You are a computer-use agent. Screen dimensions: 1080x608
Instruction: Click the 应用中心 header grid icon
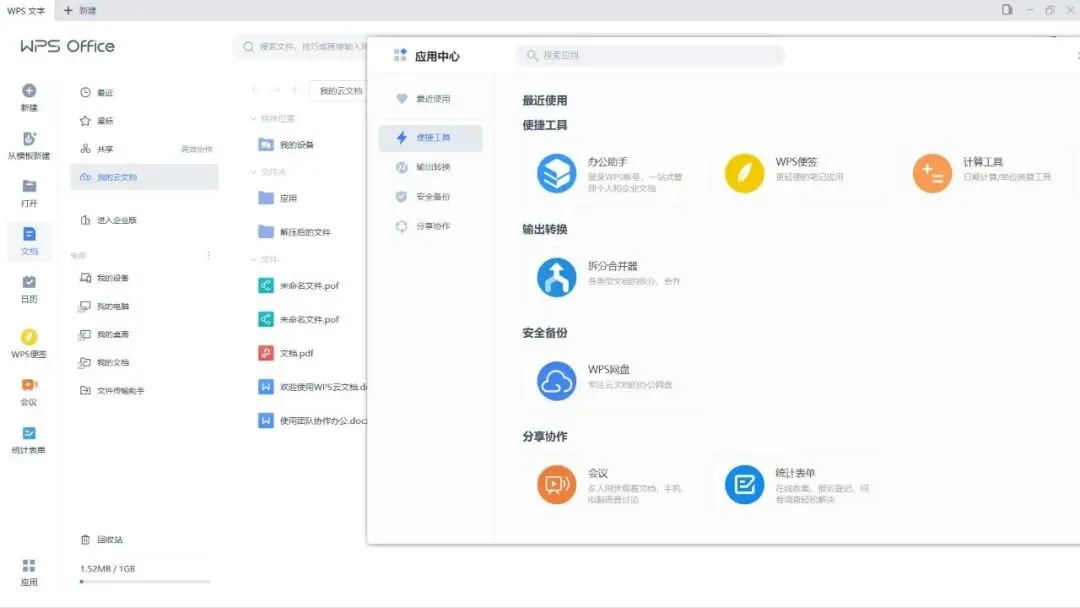[x=400, y=55]
